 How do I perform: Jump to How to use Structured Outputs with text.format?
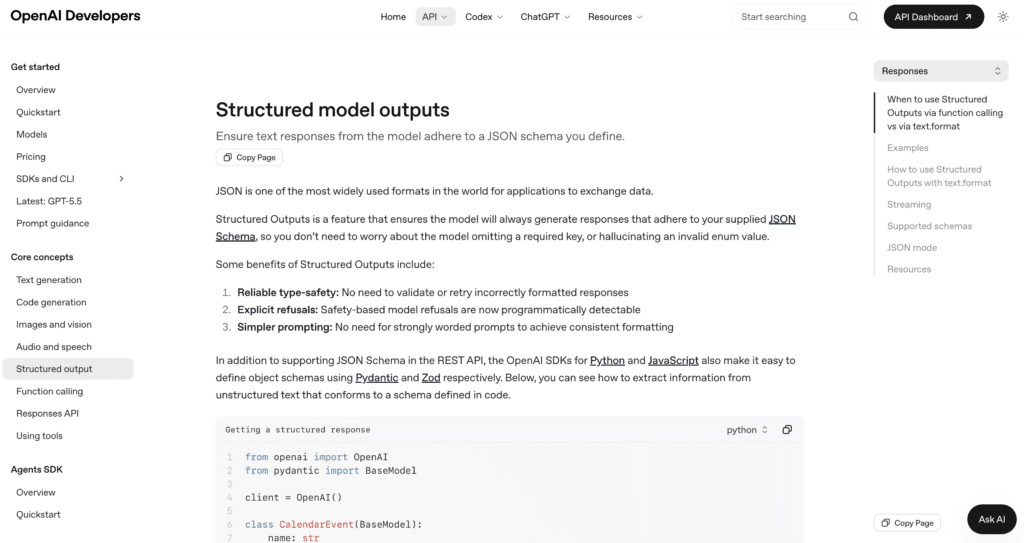pyautogui.click(x=938, y=176)
